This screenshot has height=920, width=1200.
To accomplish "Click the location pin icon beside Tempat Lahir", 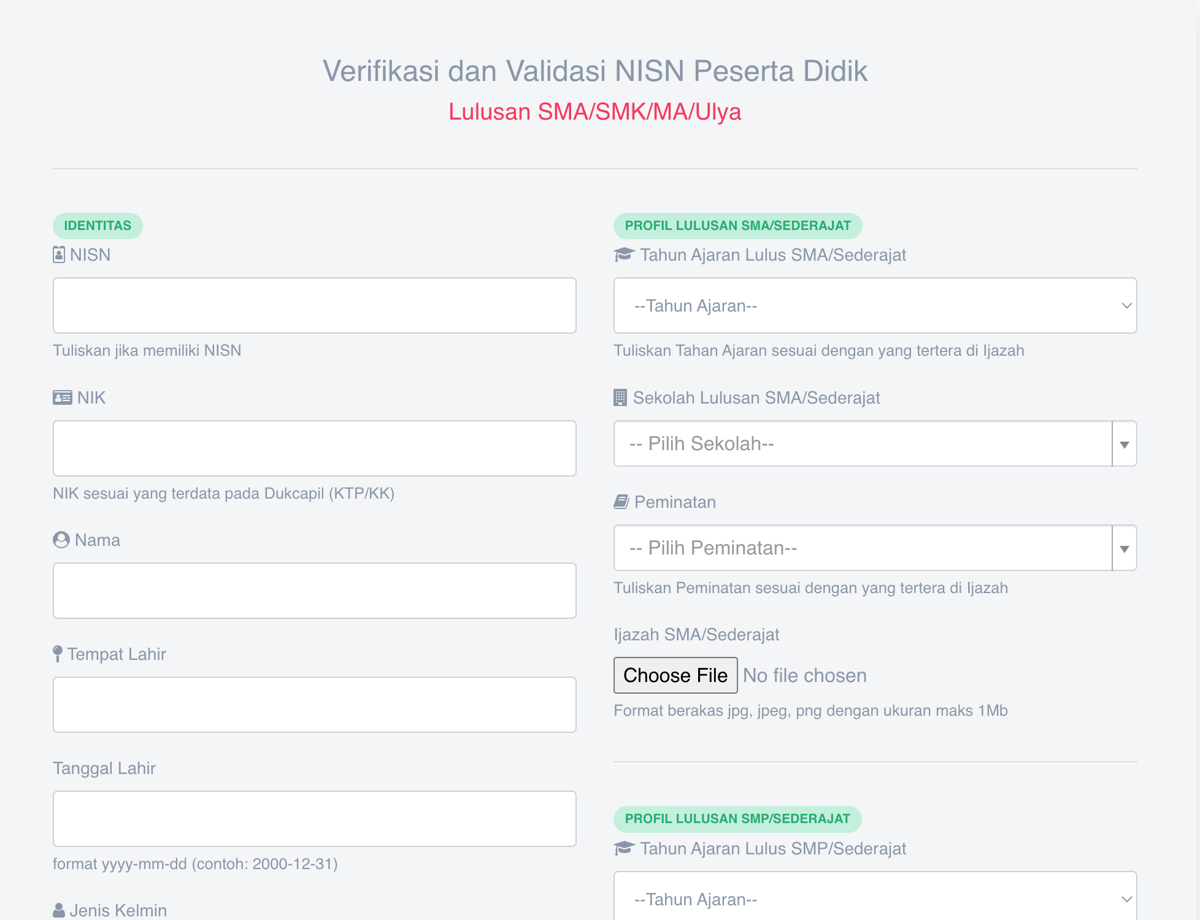I will point(58,654).
